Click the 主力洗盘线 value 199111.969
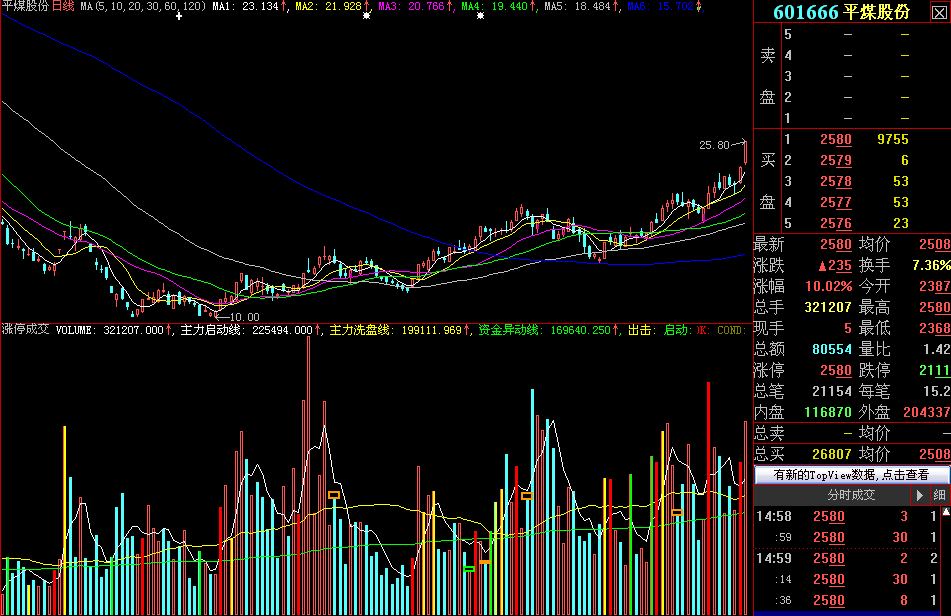 pyautogui.click(x=431, y=330)
